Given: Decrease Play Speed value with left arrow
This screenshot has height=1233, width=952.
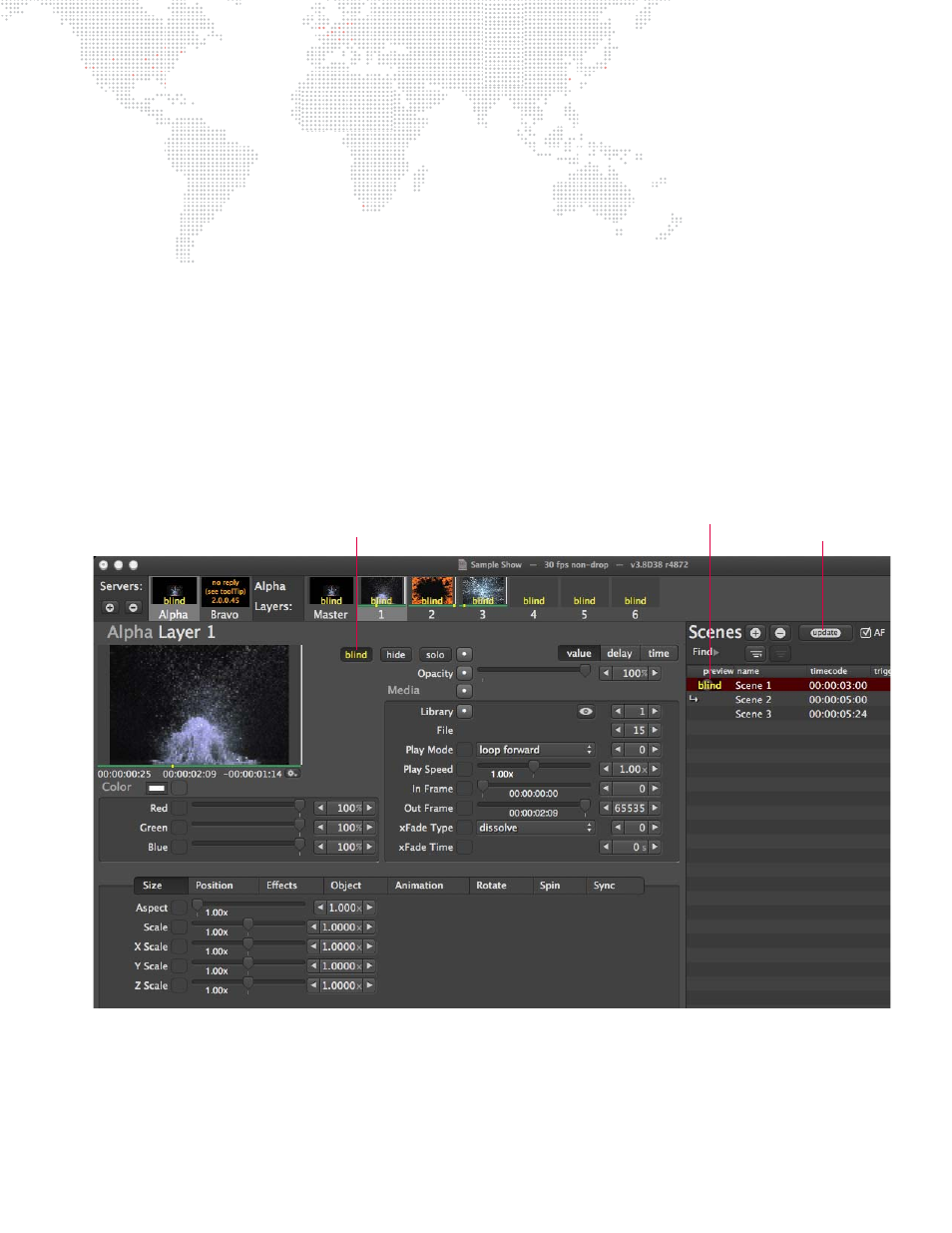Looking at the screenshot, I should pyautogui.click(x=606, y=770).
